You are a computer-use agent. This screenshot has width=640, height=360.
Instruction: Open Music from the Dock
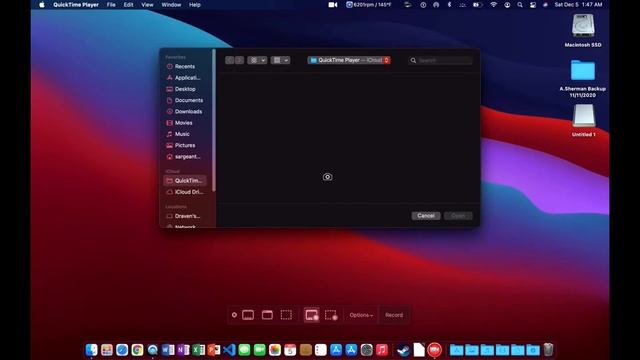coord(382,350)
